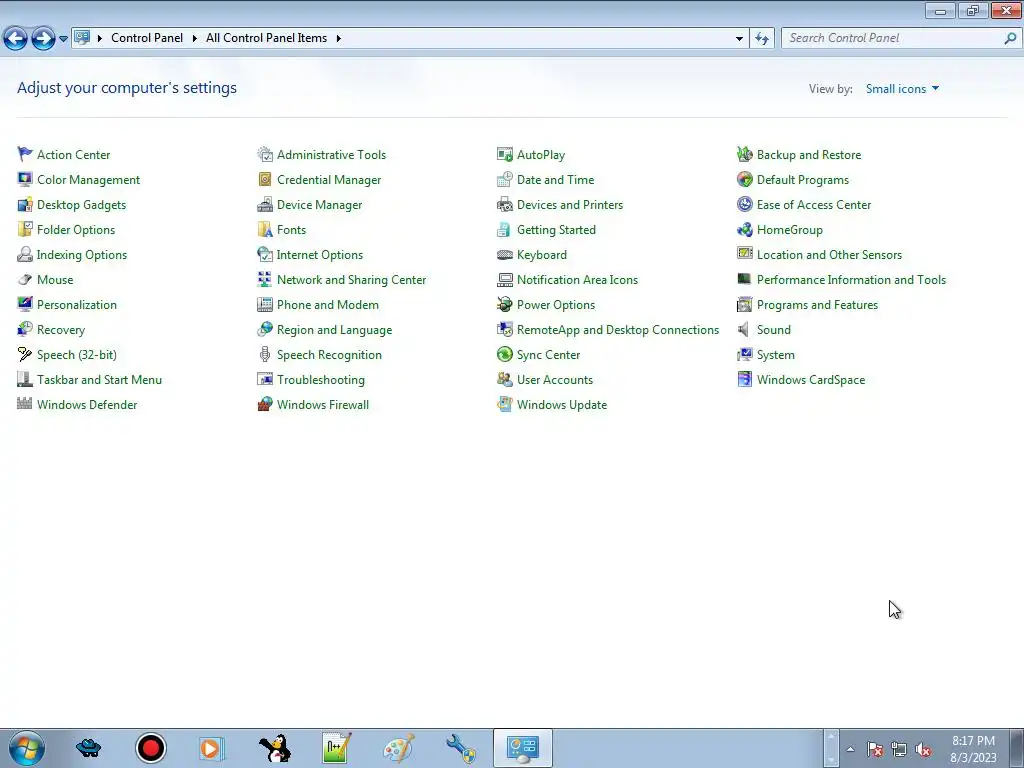The height and width of the screenshot is (768, 1024).
Task: Open the Backup and Restore icon
Action: [x=744, y=155]
